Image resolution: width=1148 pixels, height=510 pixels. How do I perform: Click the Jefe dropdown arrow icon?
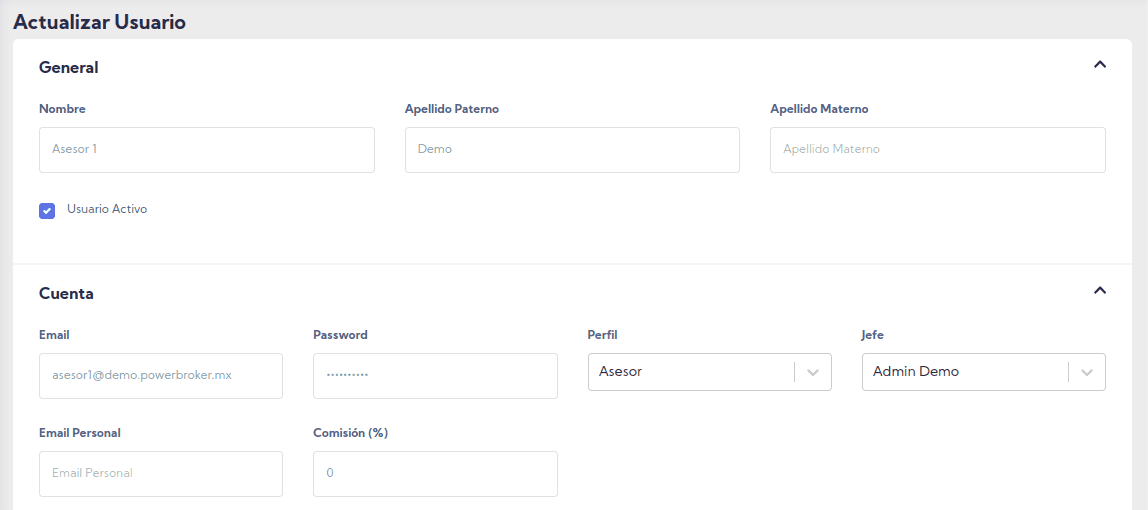(x=1087, y=372)
